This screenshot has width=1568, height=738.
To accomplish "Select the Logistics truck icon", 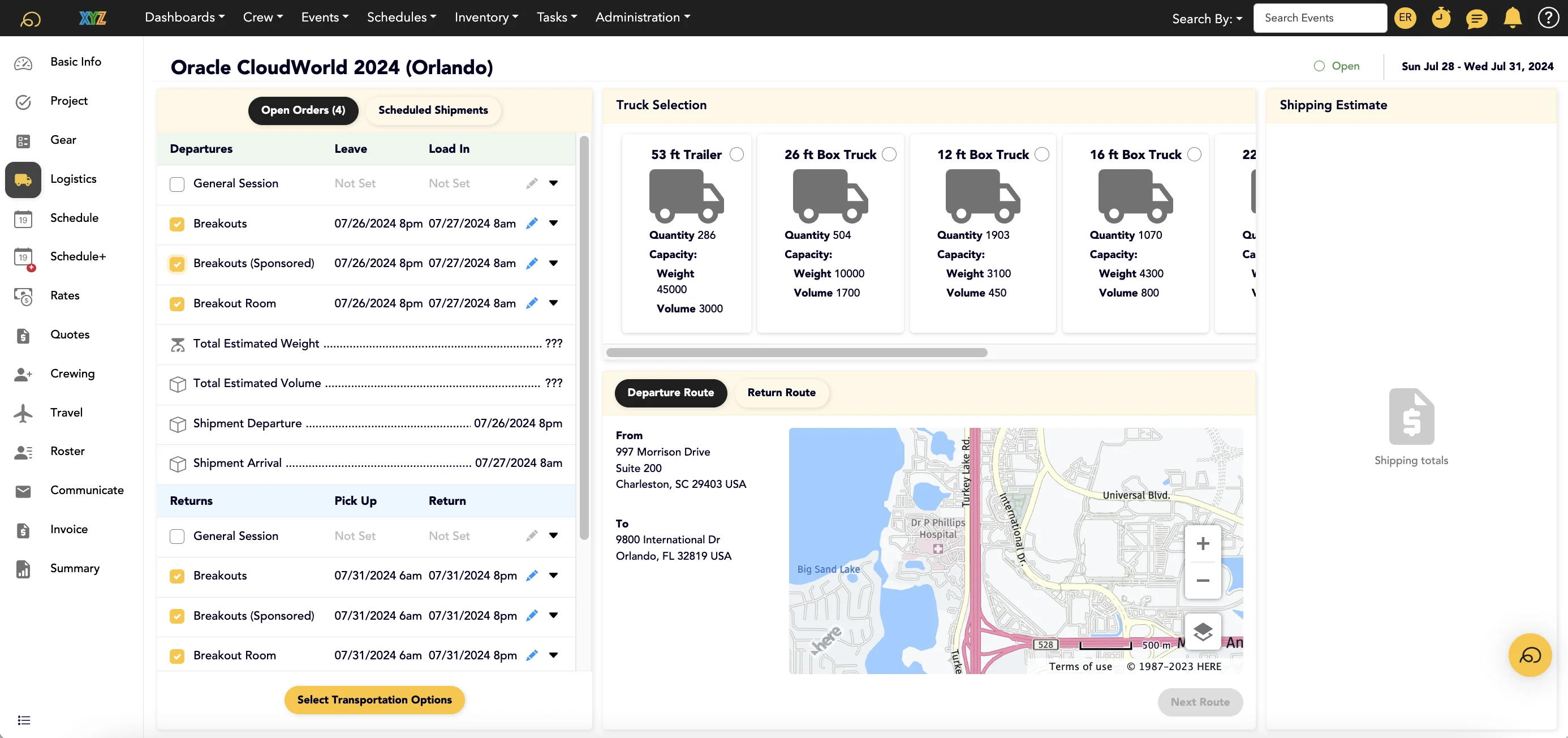I will pyautogui.click(x=23, y=179).
